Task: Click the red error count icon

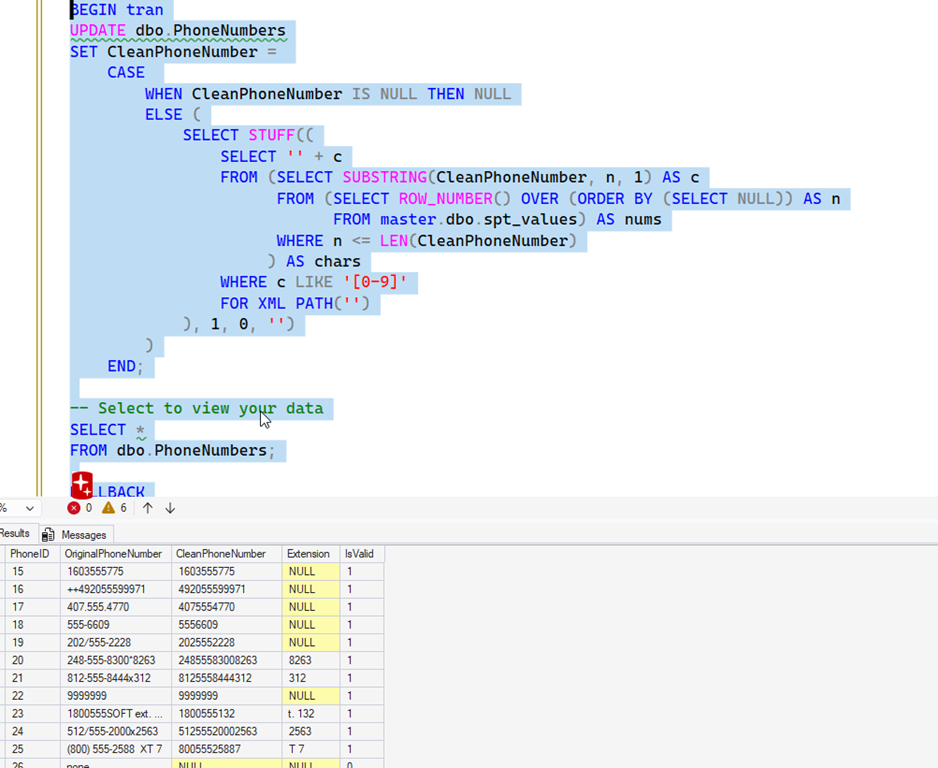Action: coord(73,508)
